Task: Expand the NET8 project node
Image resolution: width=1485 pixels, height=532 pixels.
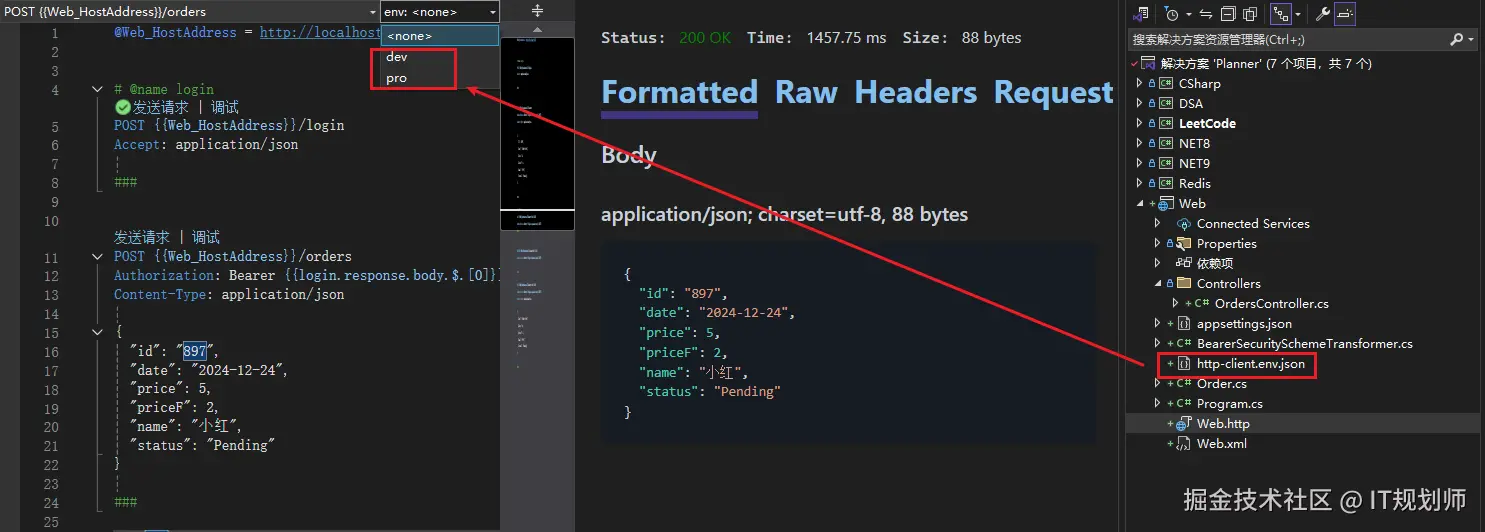Action: 1139,143
